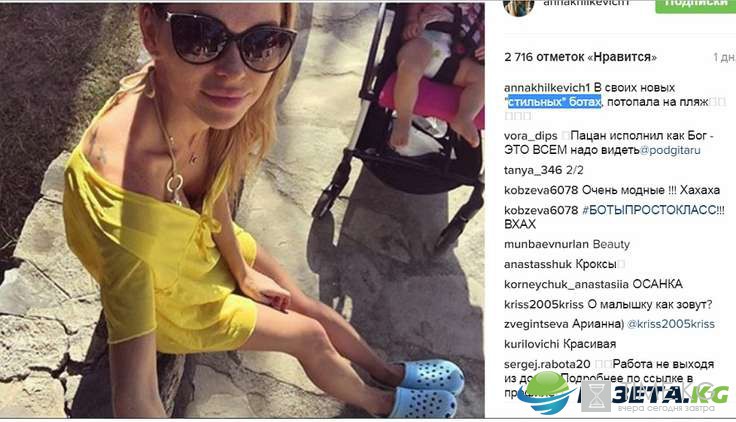
Task: Open munbaevnurlan commenter profile
Action: tap(546, 245)
